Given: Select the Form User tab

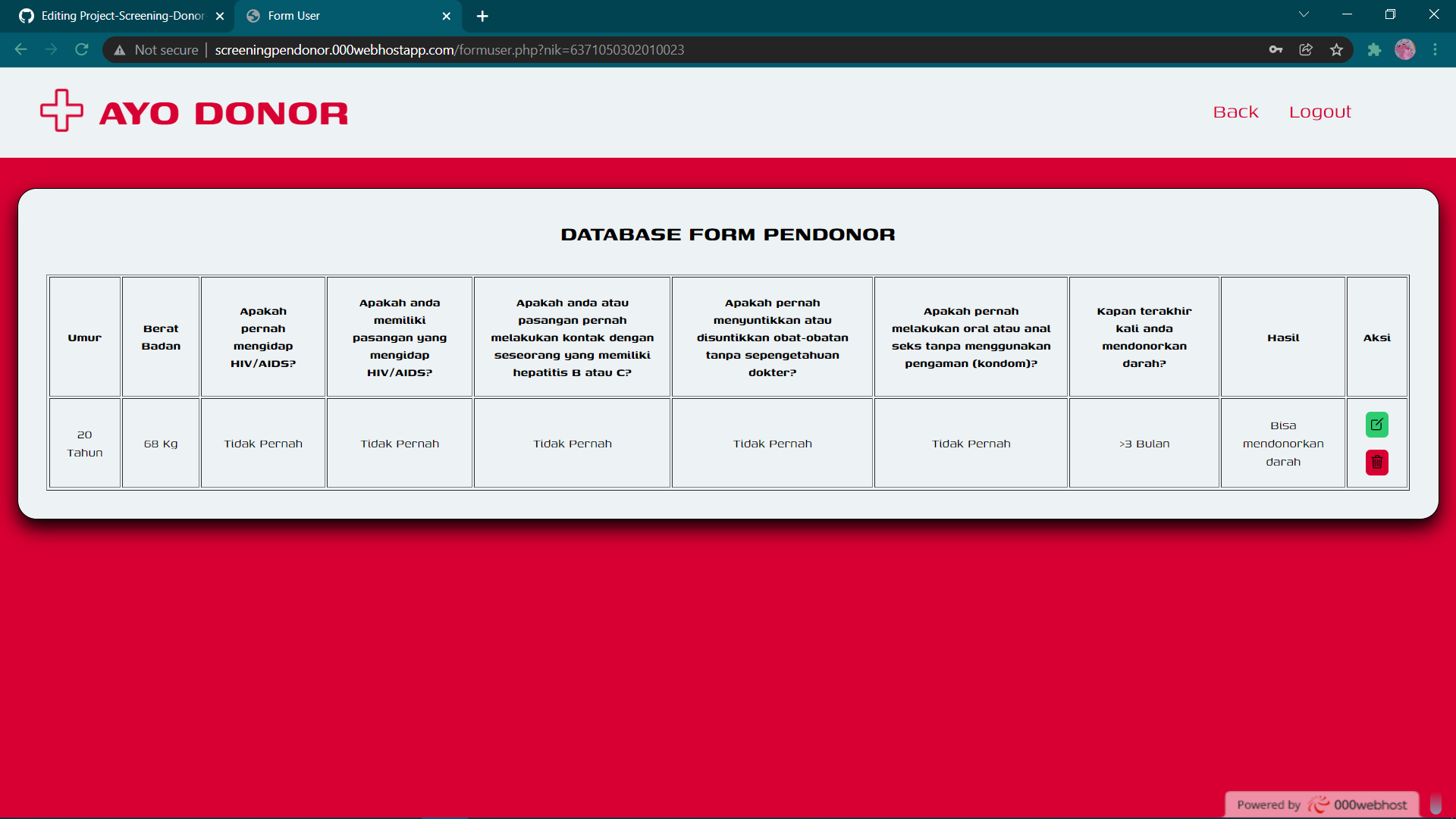Looking at the screenshot, I should click(349, 16).
